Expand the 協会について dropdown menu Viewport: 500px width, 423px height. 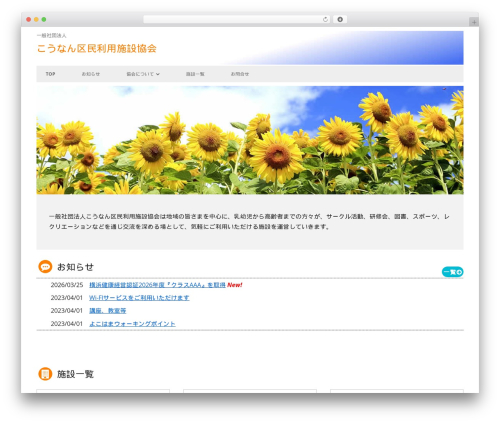(x=143, y=74)
